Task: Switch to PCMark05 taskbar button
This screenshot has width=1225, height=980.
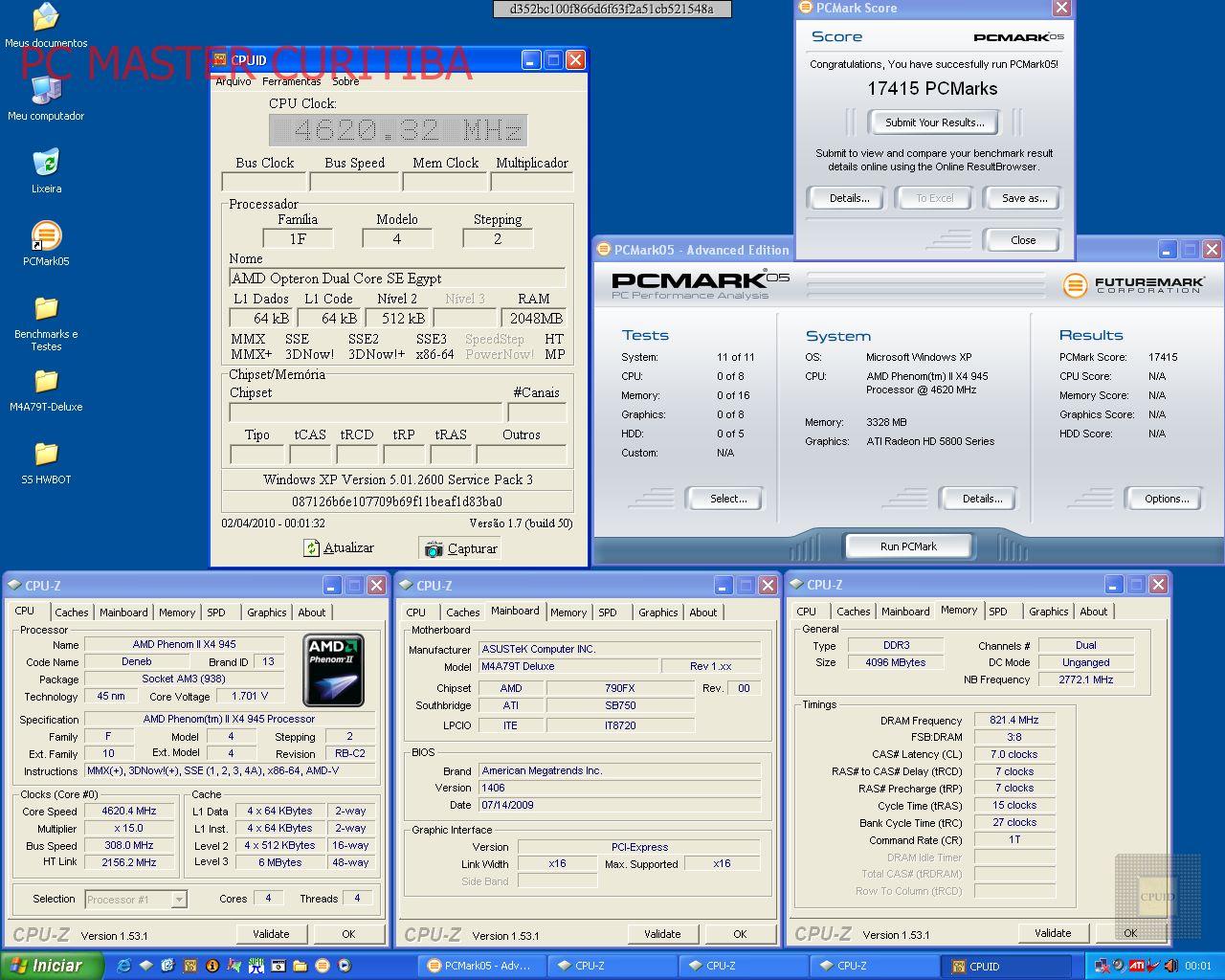Action: coord(484,966)
